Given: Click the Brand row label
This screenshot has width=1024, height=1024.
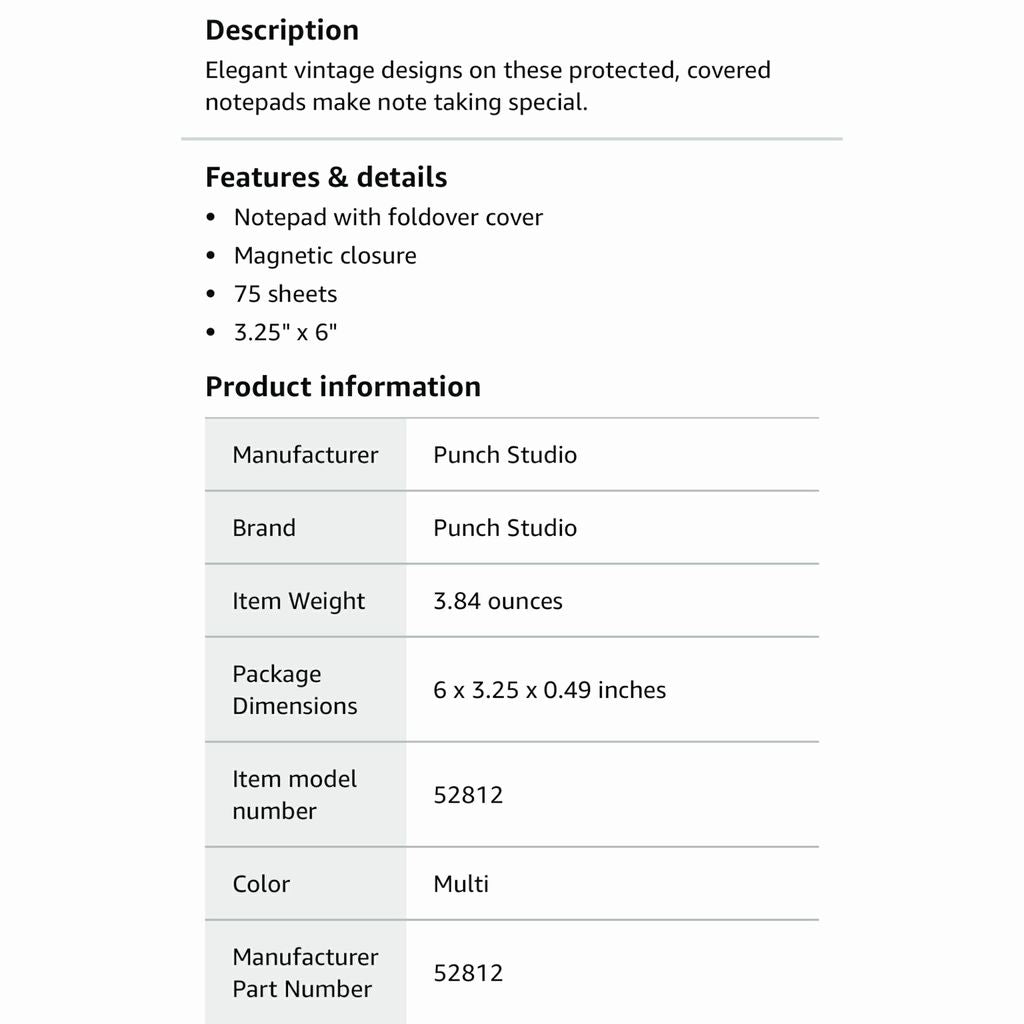Looking at the screenshot, I should [x=264, y=528].
